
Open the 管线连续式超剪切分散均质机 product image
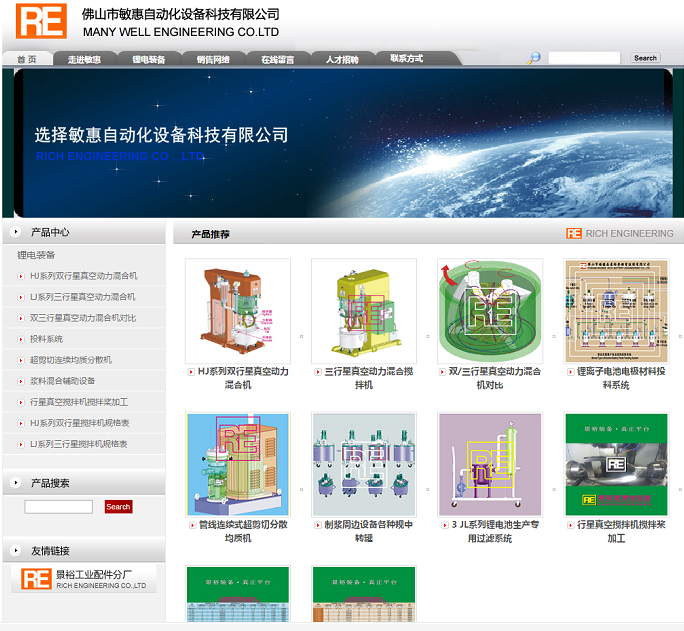pyautogui.click(x=237, y=465)
